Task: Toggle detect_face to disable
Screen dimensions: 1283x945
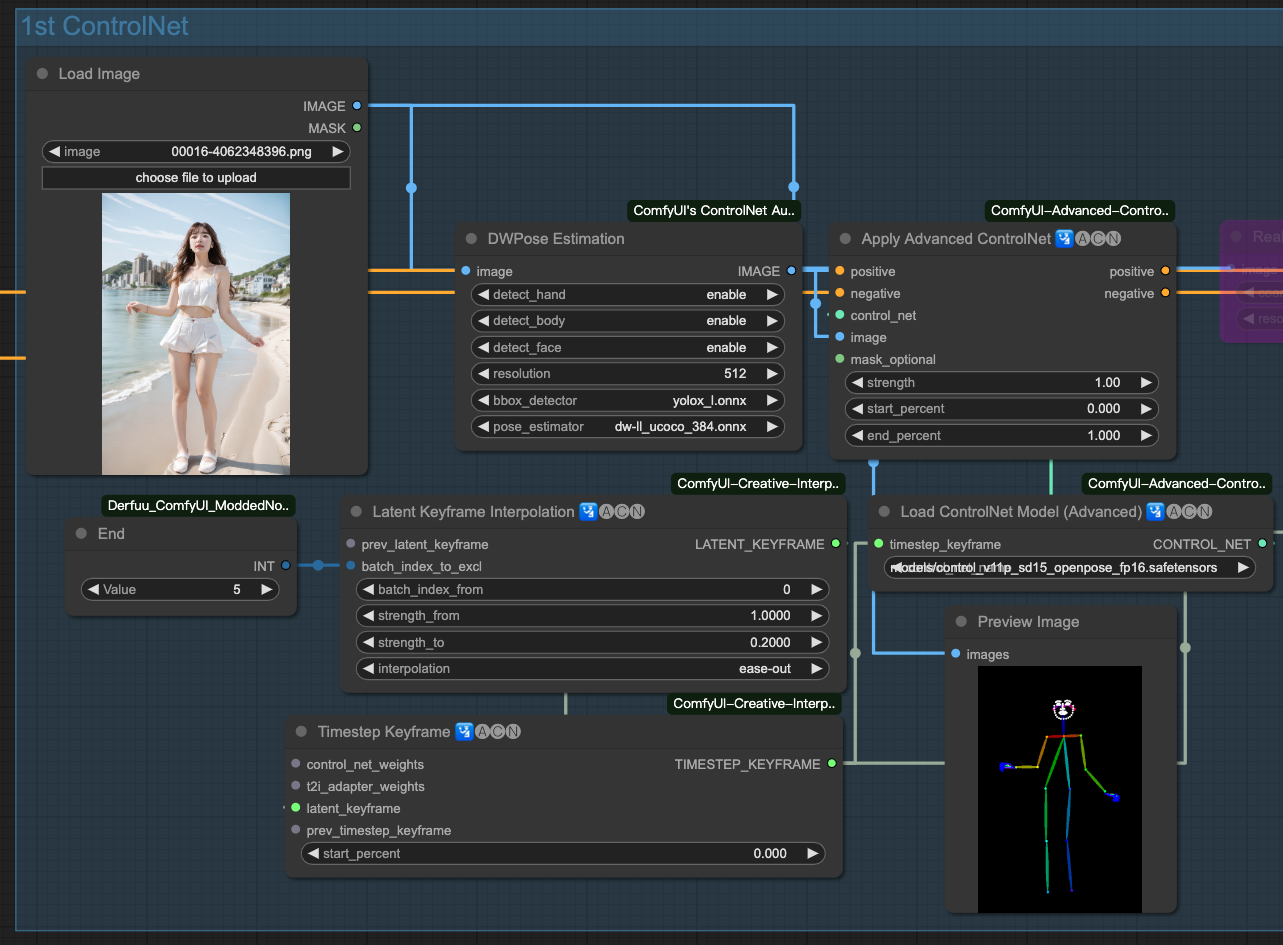Action: (x=627, y=347)
